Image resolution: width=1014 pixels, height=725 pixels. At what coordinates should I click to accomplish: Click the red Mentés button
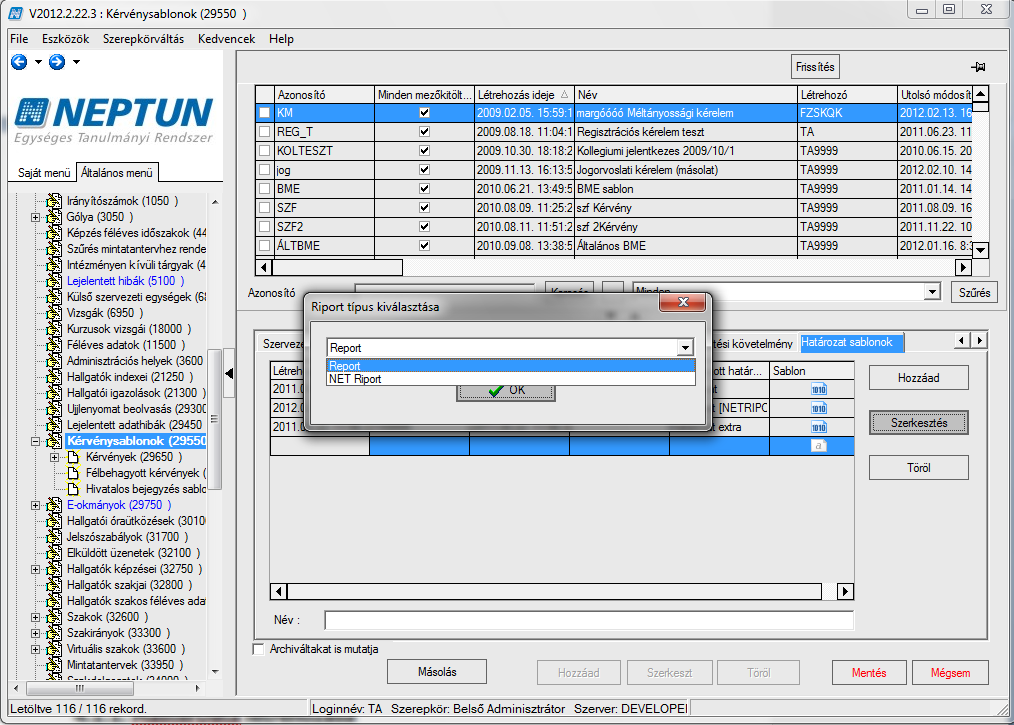869,673
